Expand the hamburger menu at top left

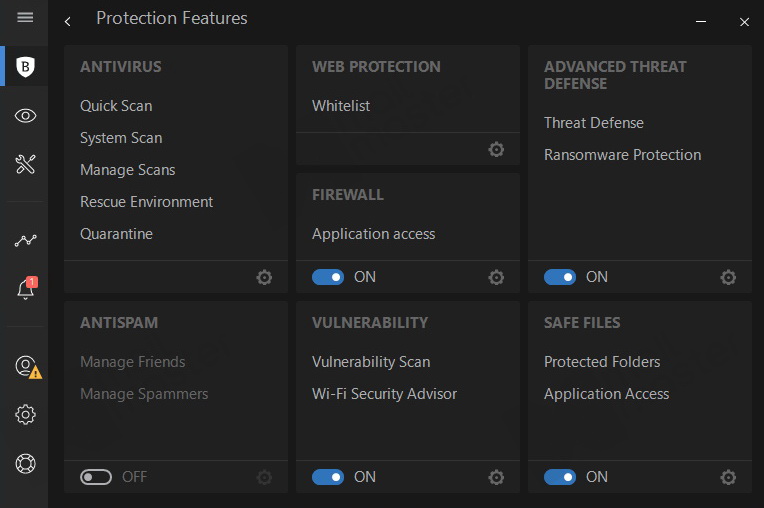26,18
